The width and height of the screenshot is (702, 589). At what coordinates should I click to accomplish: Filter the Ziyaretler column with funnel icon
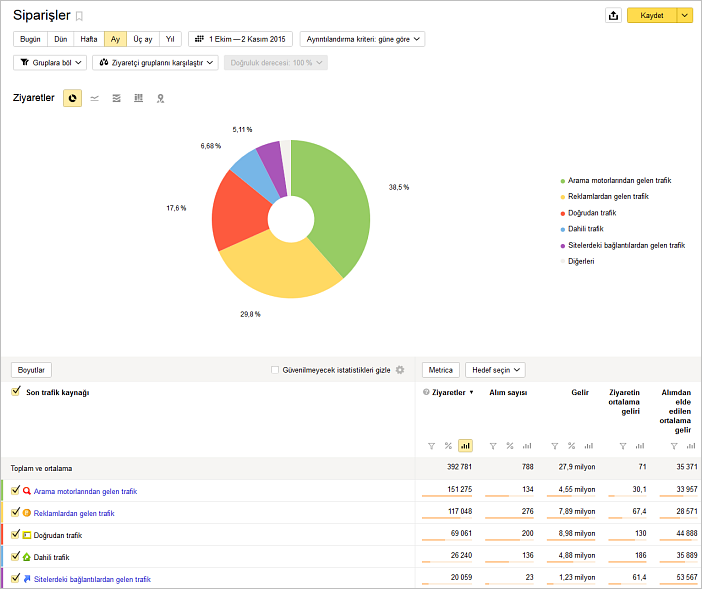coord(432,446)
